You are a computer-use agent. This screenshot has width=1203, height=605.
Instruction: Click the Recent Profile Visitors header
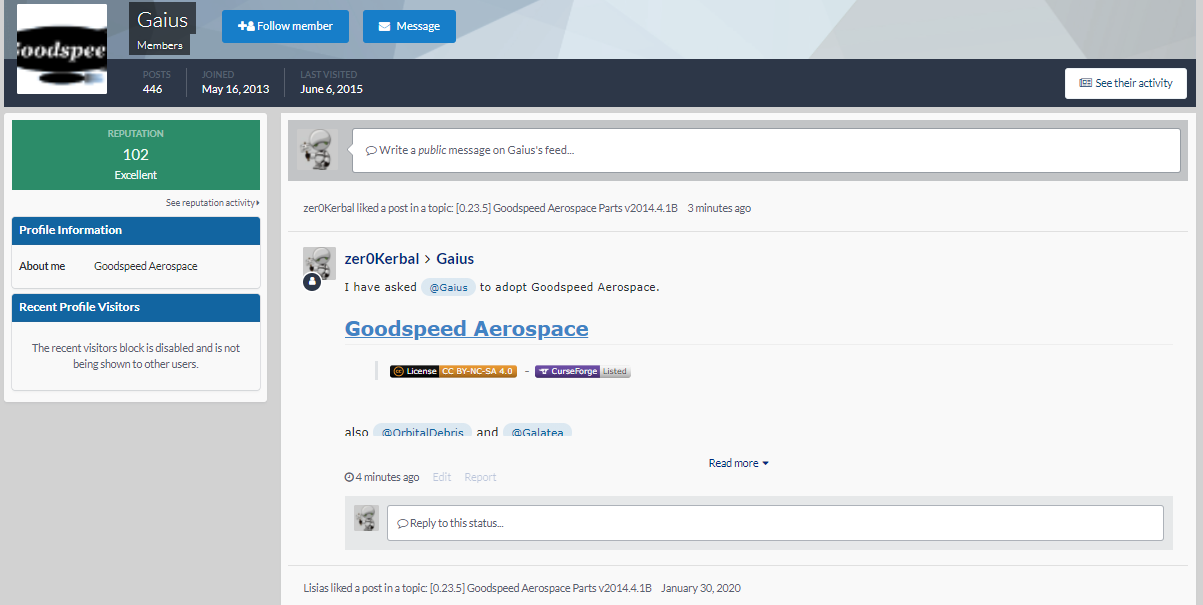point(136,307)
